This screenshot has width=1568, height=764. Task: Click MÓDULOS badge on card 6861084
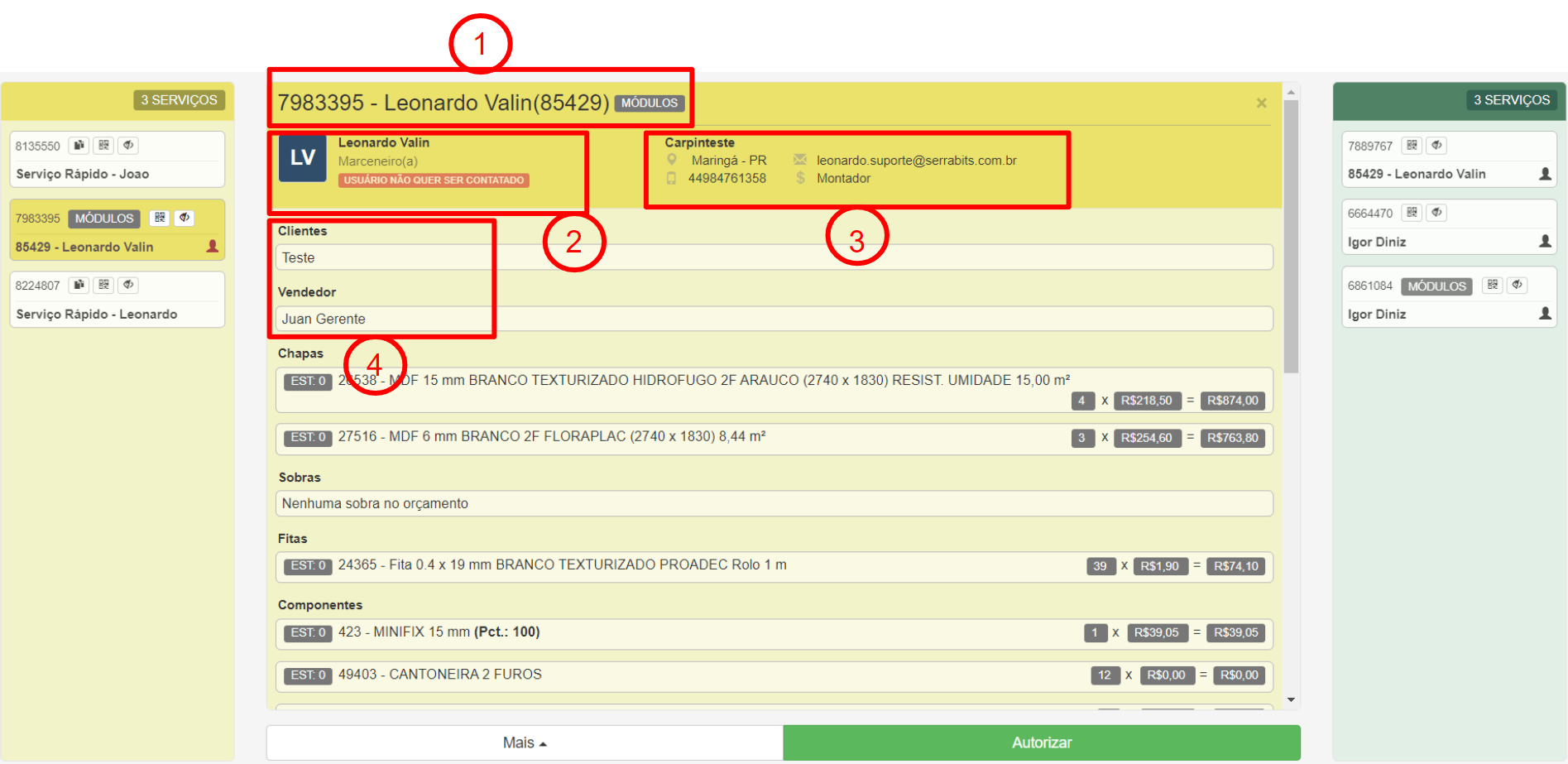click(x=1437, y=286)
